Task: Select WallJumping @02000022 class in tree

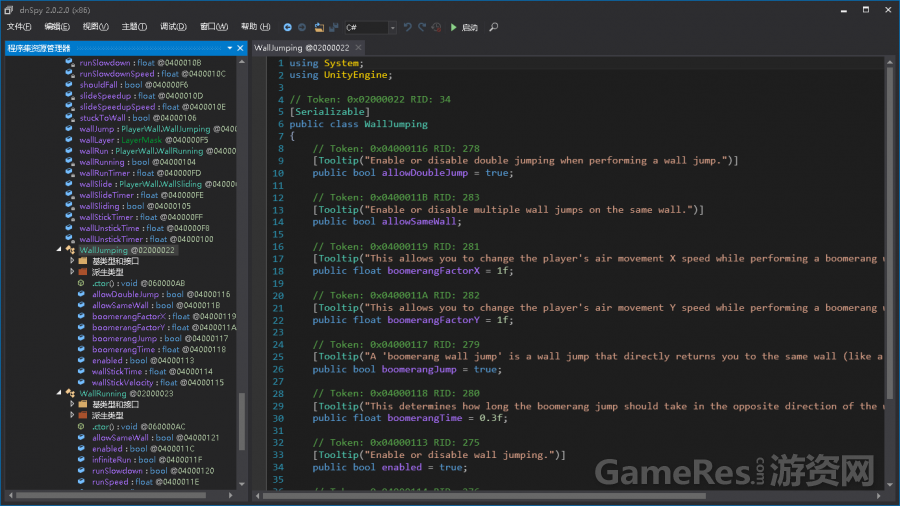Action: tap(127, 250)
